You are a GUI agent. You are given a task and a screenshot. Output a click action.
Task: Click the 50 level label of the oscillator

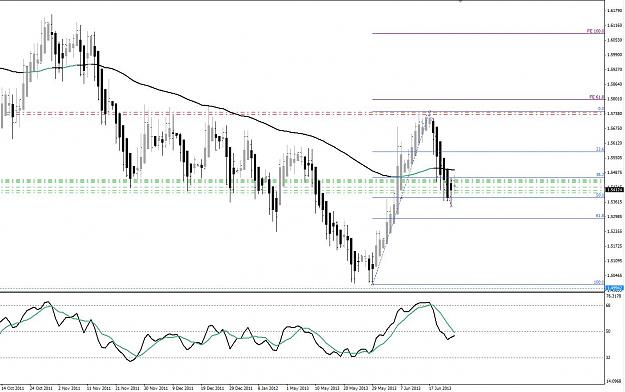[x=608, y=332]
